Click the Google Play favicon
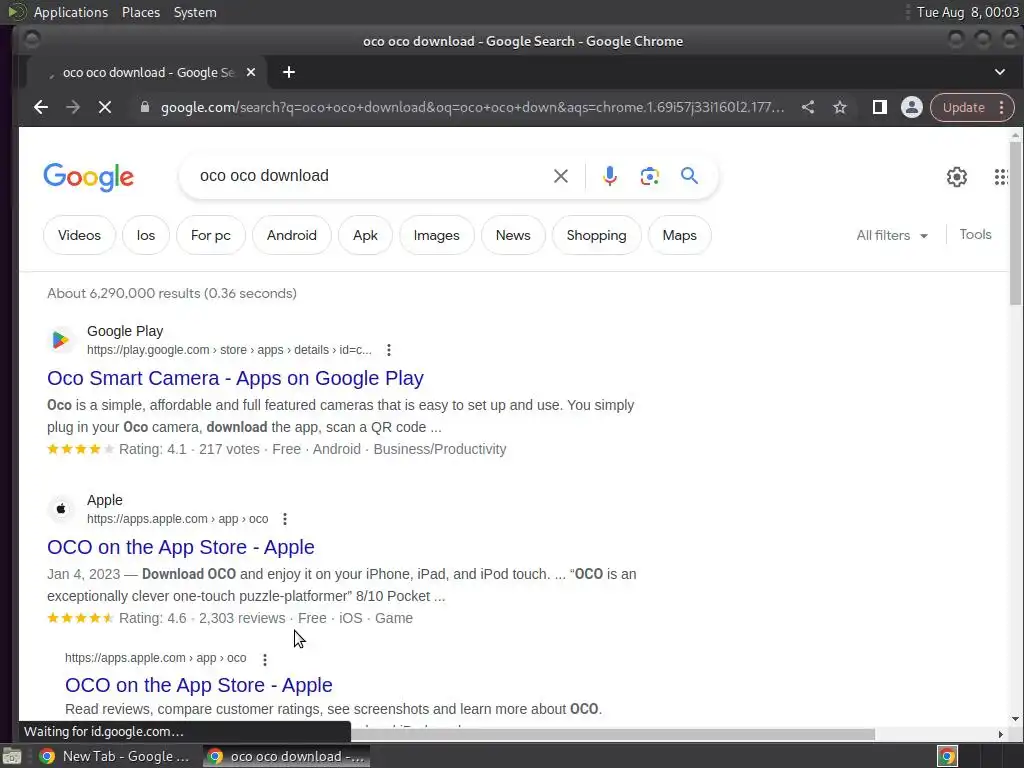Viewport: 1024px width, 768px height. (61, 340)
